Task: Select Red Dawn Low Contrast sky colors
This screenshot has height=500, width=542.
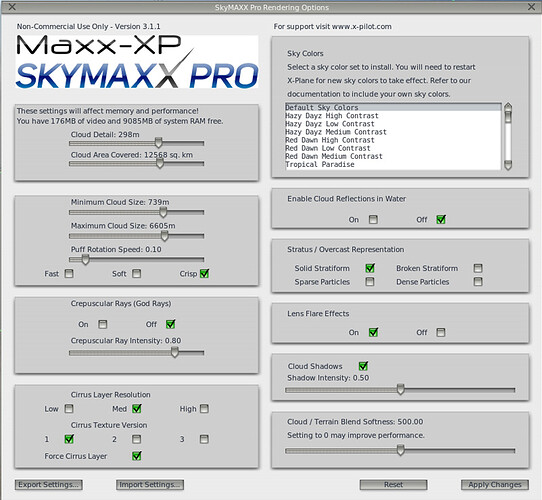Action: (393, 148)
